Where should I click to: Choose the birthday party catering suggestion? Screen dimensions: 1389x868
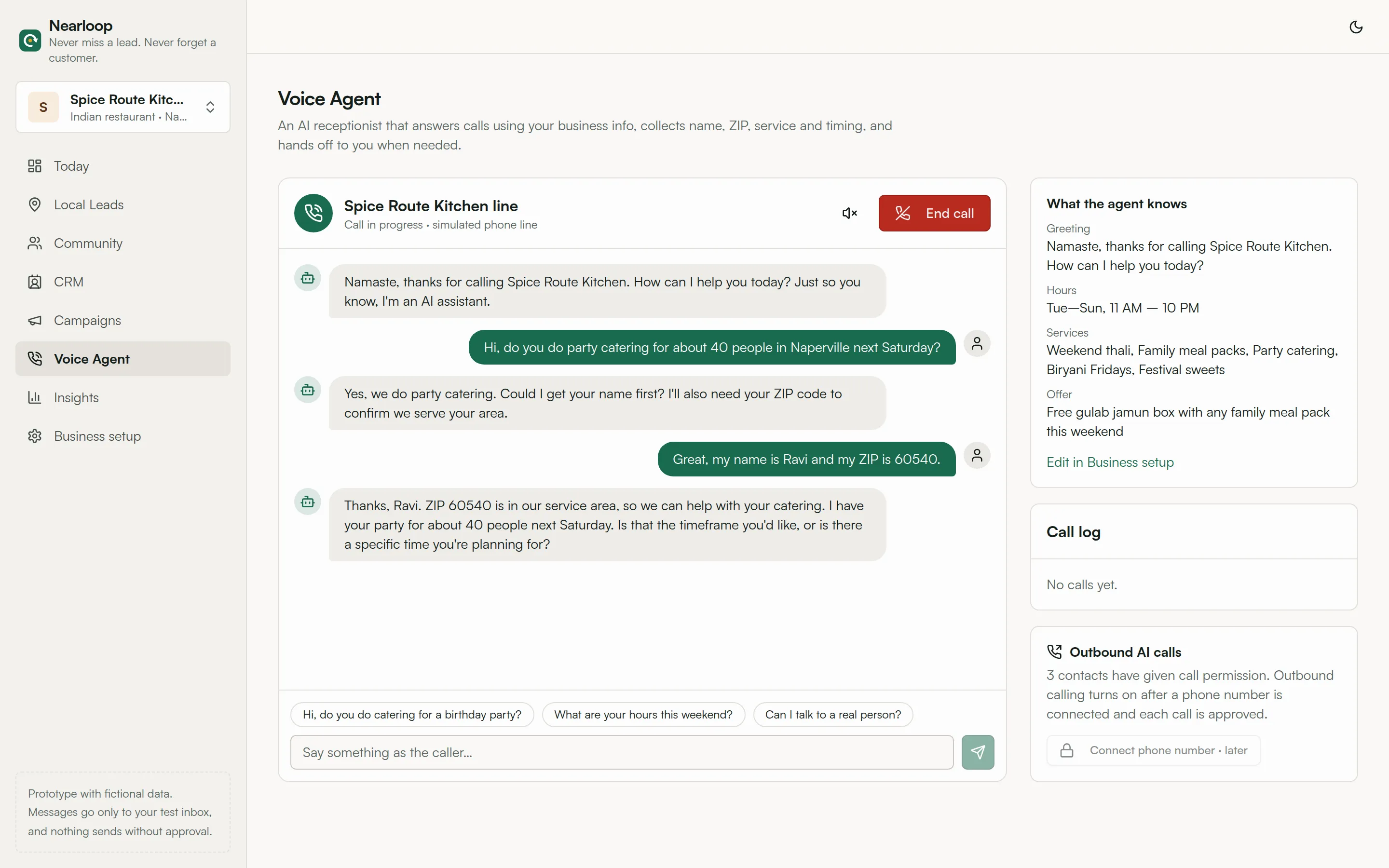pos(412,715)
